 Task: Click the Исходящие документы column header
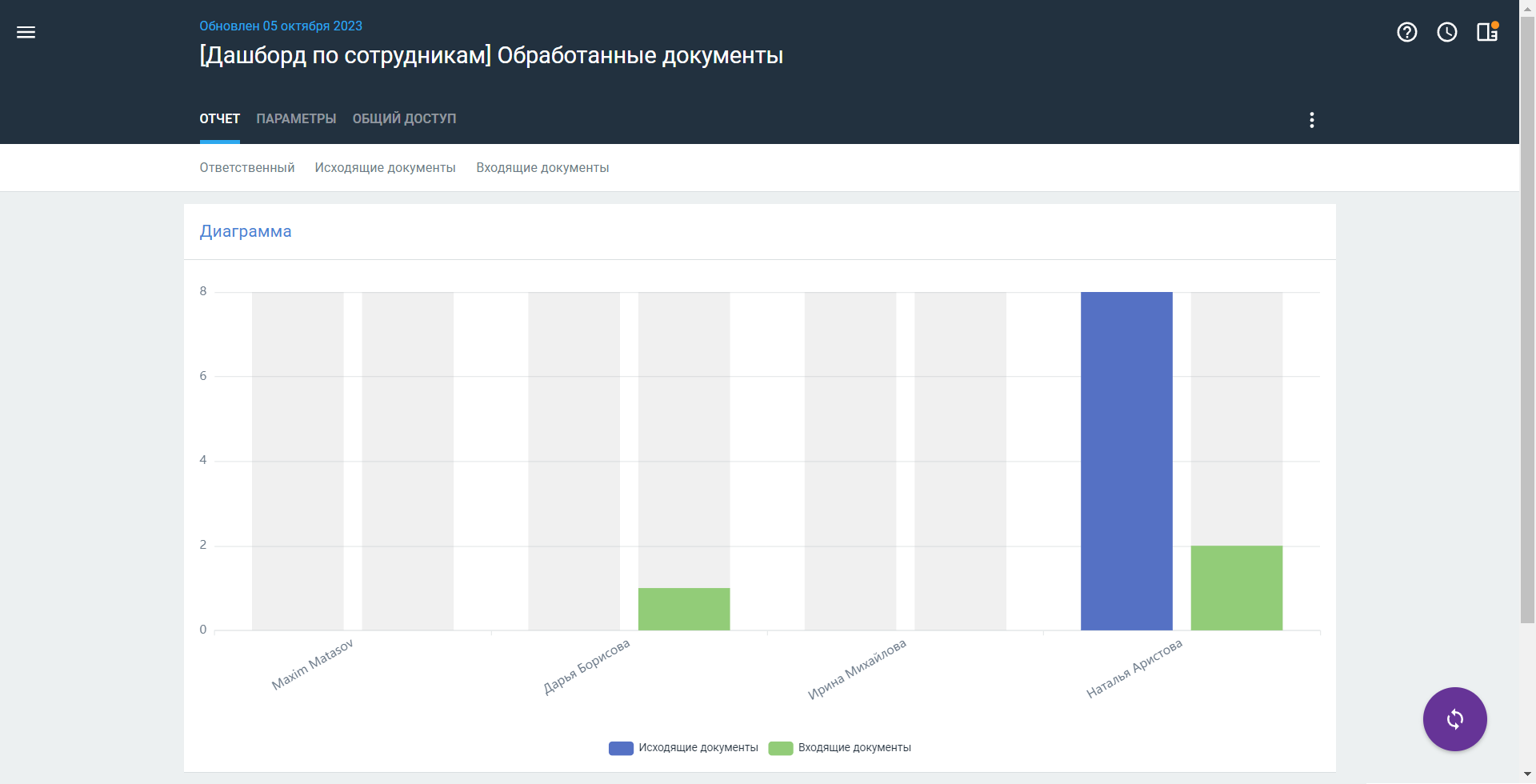386,167
